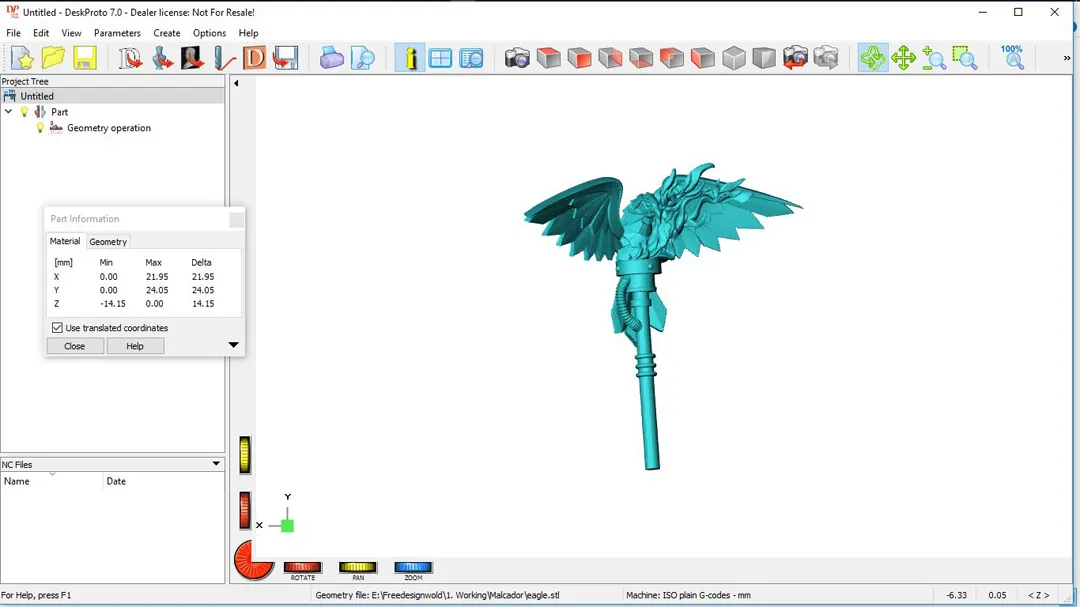Click the four-pane view layout icon

point(440,58)
